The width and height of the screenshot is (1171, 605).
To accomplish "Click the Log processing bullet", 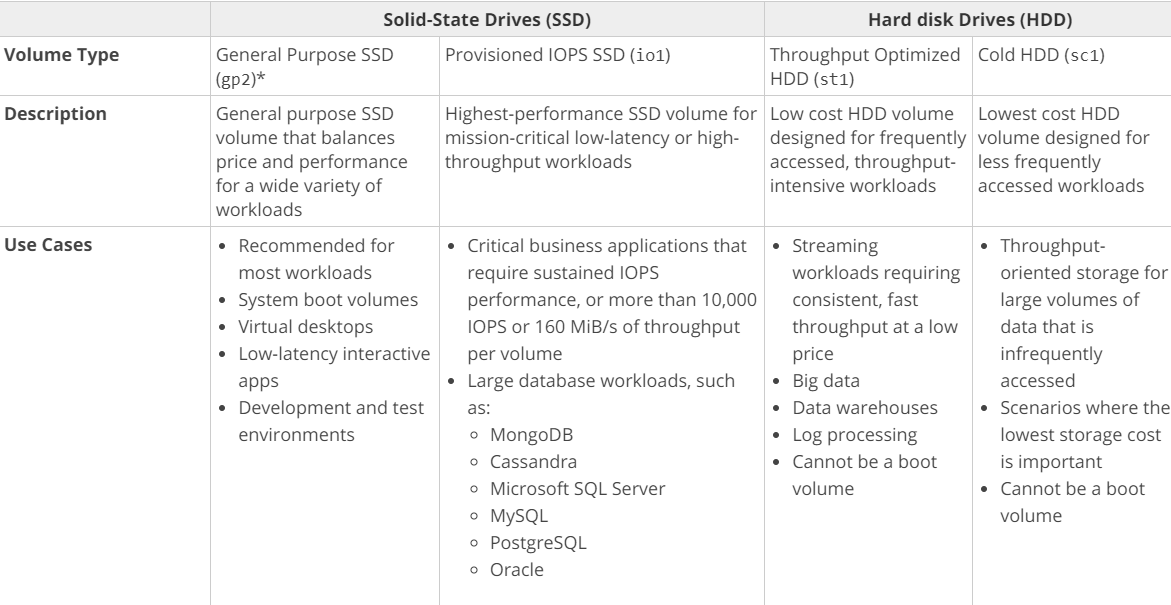I will [854, 435].
